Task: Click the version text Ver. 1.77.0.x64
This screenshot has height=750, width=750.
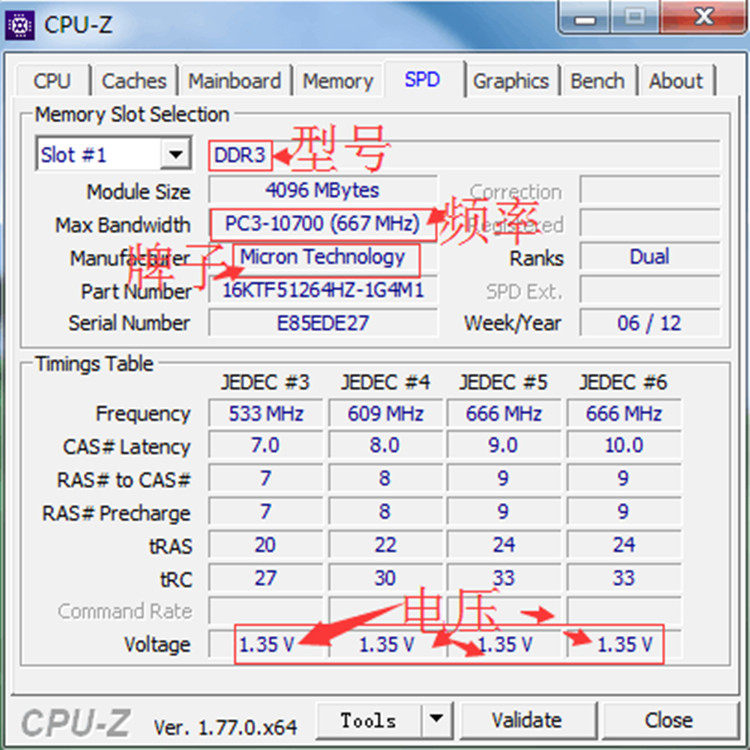Action: tap(225, 728)
